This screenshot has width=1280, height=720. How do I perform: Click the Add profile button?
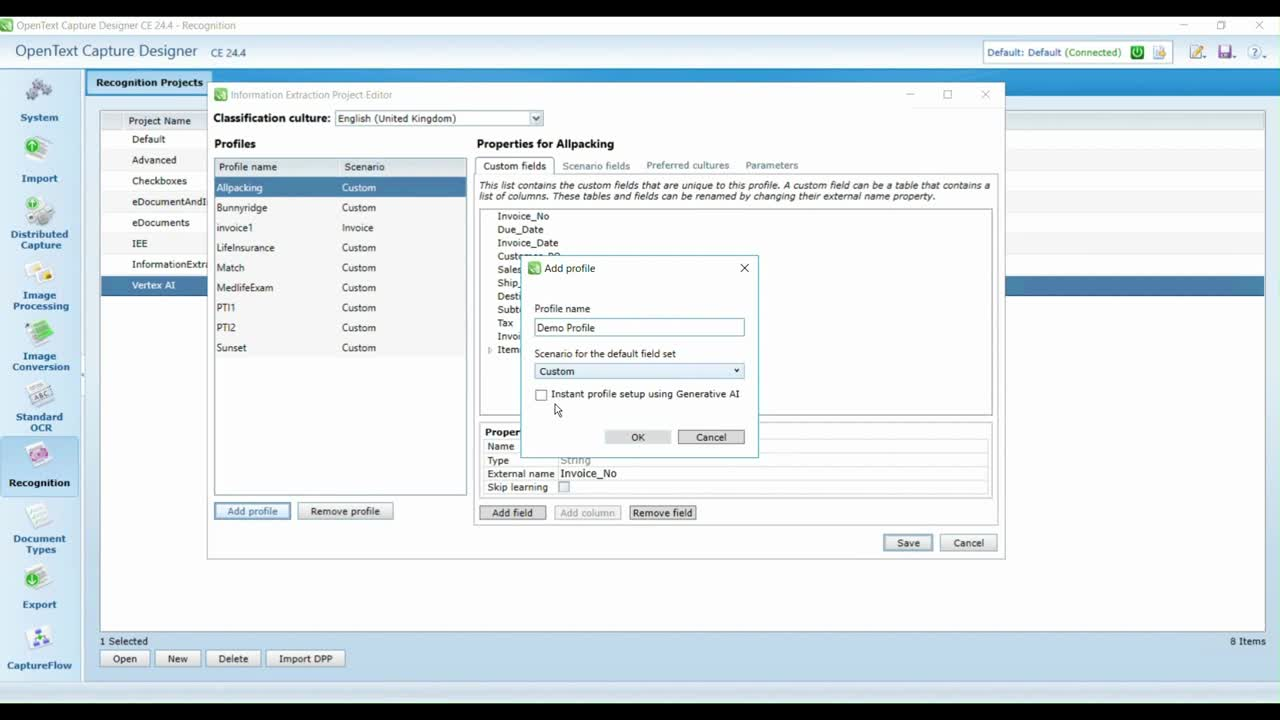click(252, 511)
